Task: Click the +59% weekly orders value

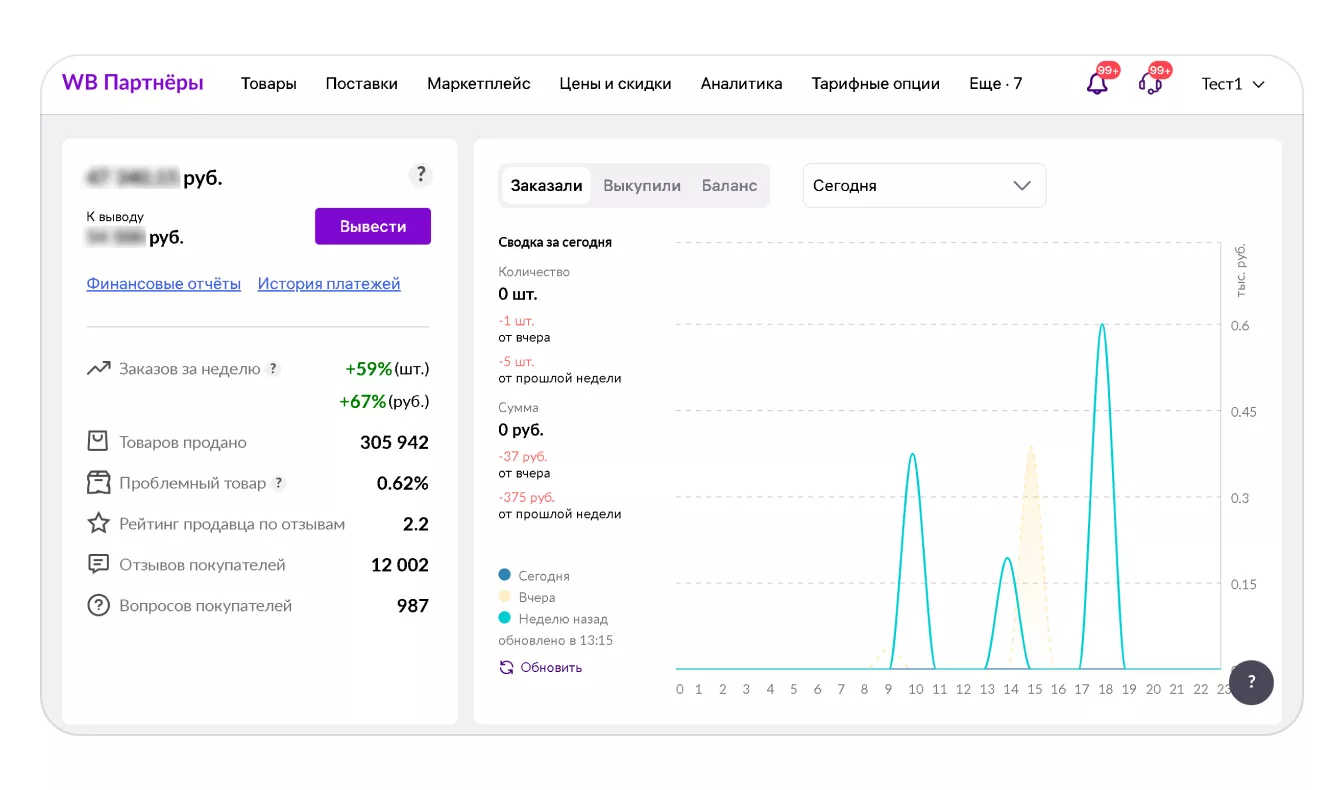Action: [369, 369]
